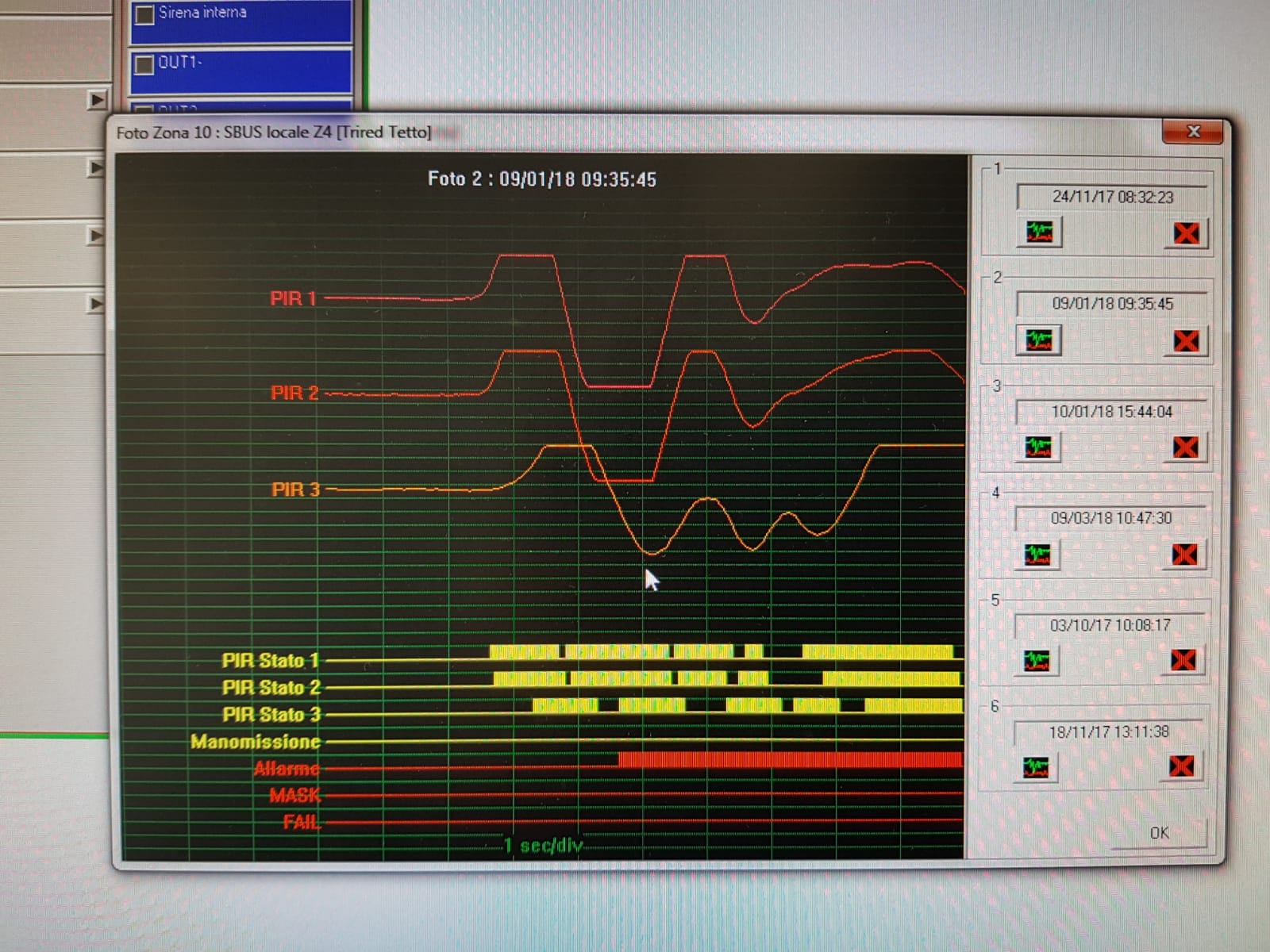
Task: Click the FAIL row label
Action: tap(302, 823)
